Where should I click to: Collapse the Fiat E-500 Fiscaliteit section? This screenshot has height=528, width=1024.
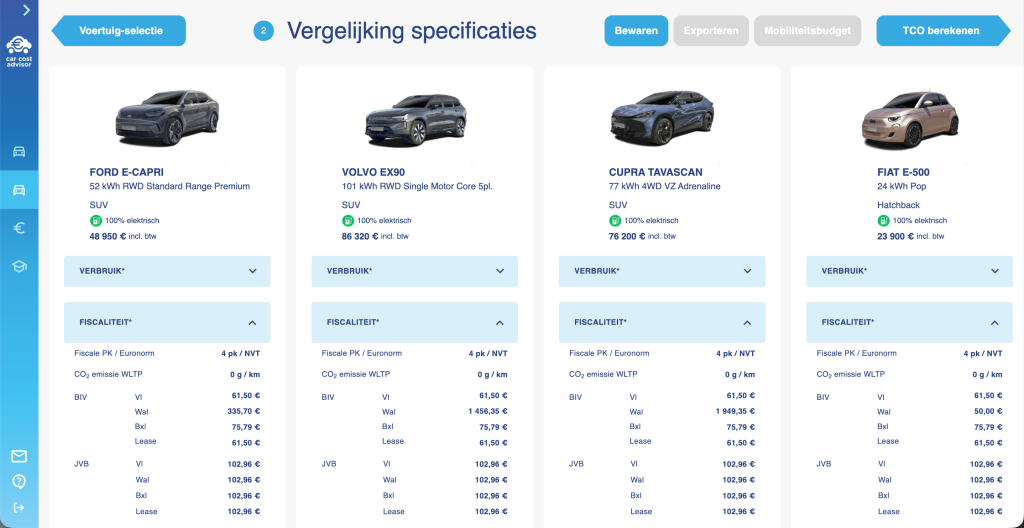coord(994,323)
